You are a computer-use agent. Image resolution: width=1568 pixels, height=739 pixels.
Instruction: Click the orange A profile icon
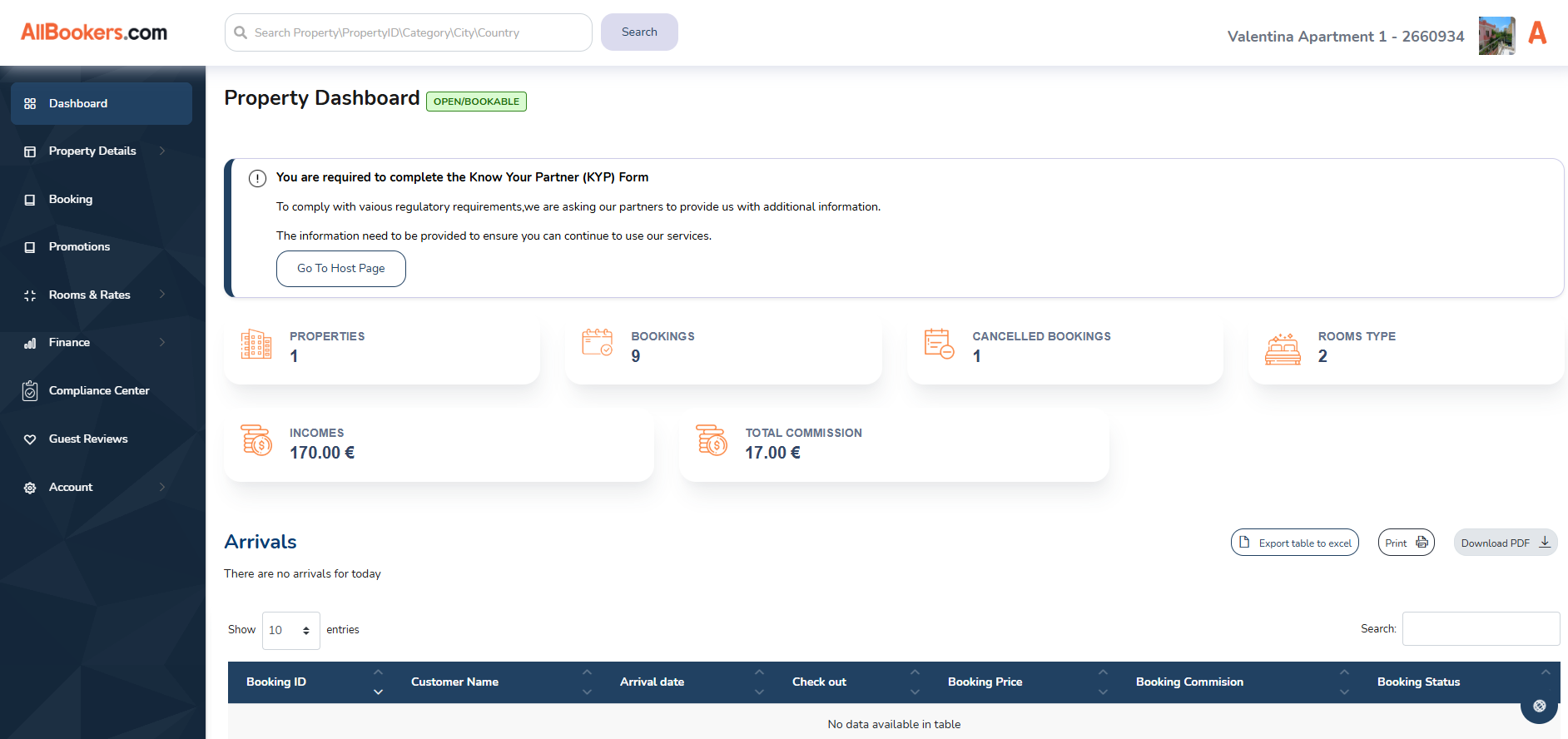pyautogui.click(x=1538, y=33)
